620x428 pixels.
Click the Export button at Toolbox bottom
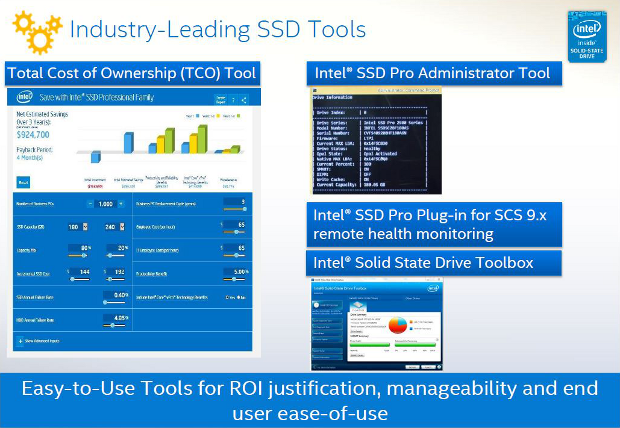[428, 367]
